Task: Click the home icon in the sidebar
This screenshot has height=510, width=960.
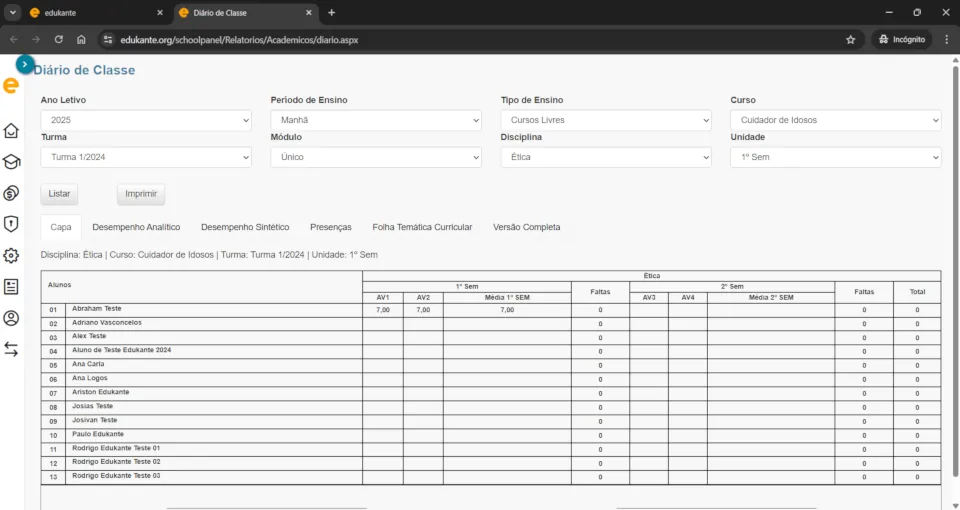Action: tap(11, 131)
